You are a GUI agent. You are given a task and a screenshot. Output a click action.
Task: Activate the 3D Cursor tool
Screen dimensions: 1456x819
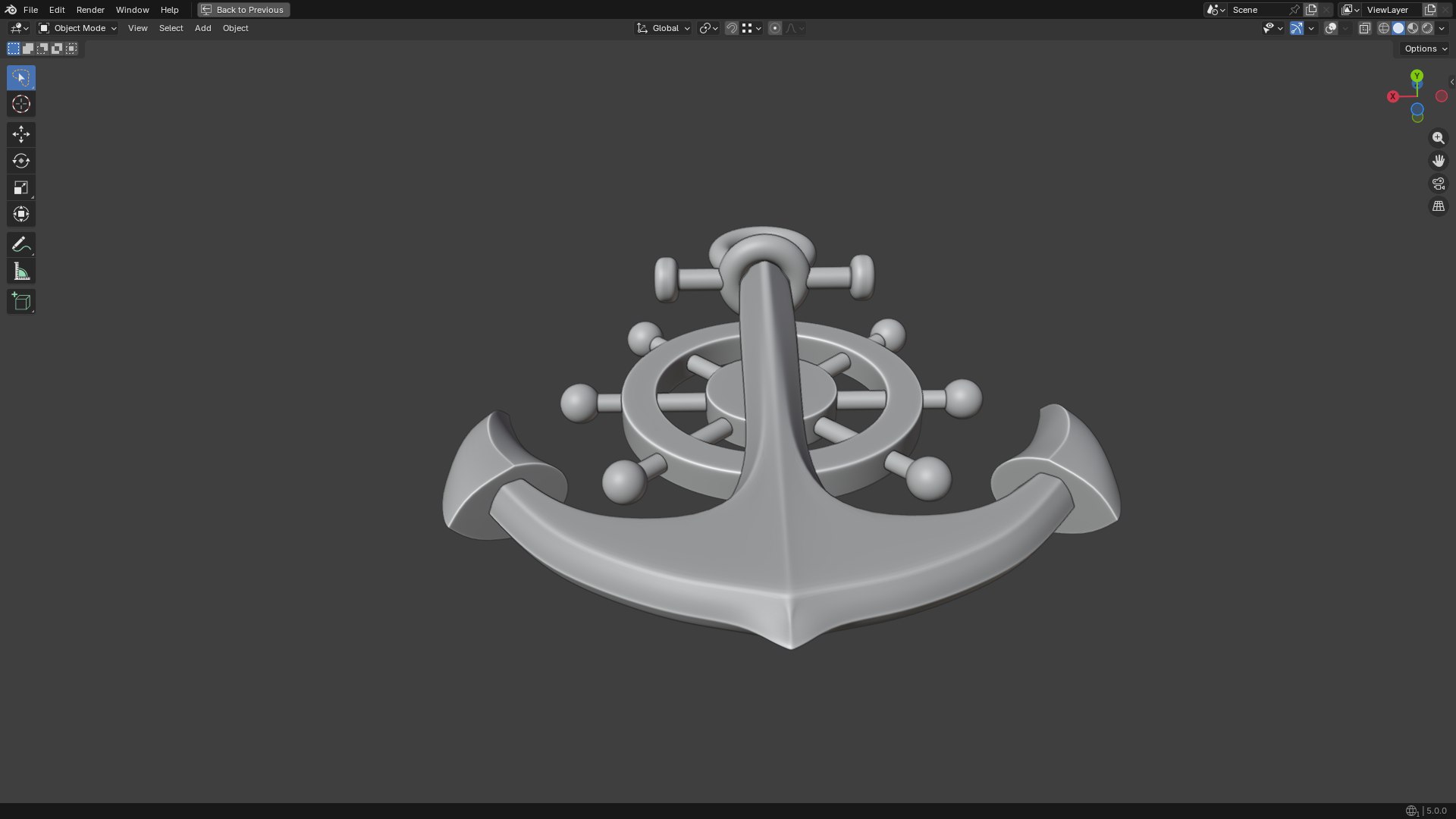coord(21,104)
